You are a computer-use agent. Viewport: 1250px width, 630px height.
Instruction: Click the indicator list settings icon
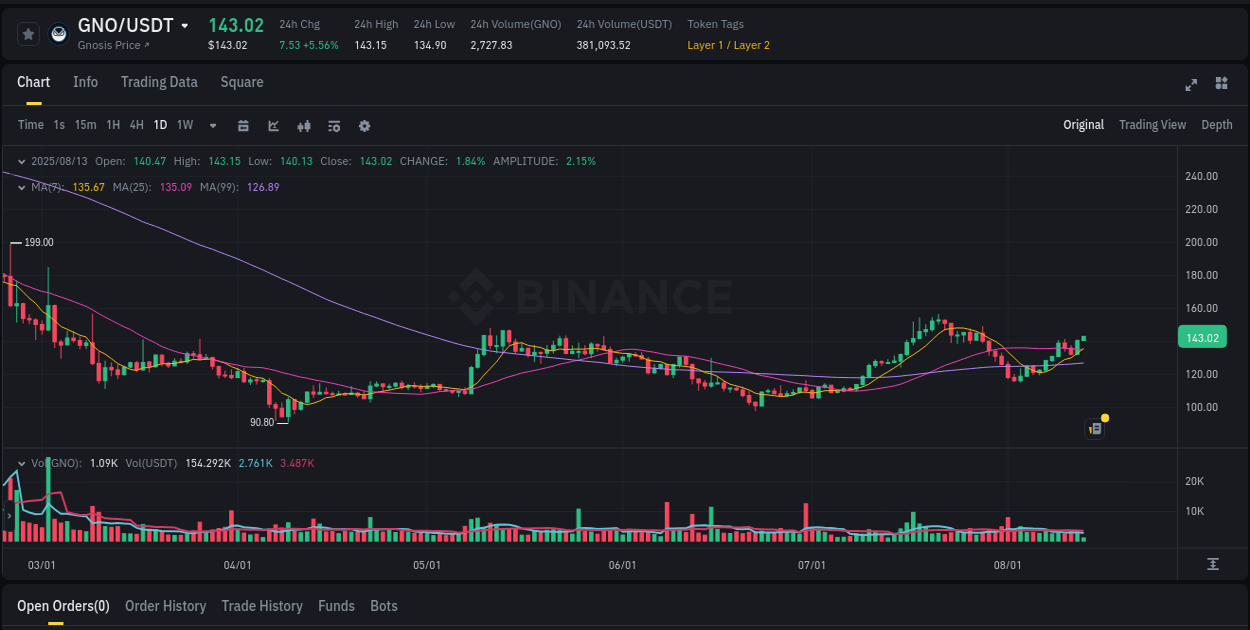[333, 126]
